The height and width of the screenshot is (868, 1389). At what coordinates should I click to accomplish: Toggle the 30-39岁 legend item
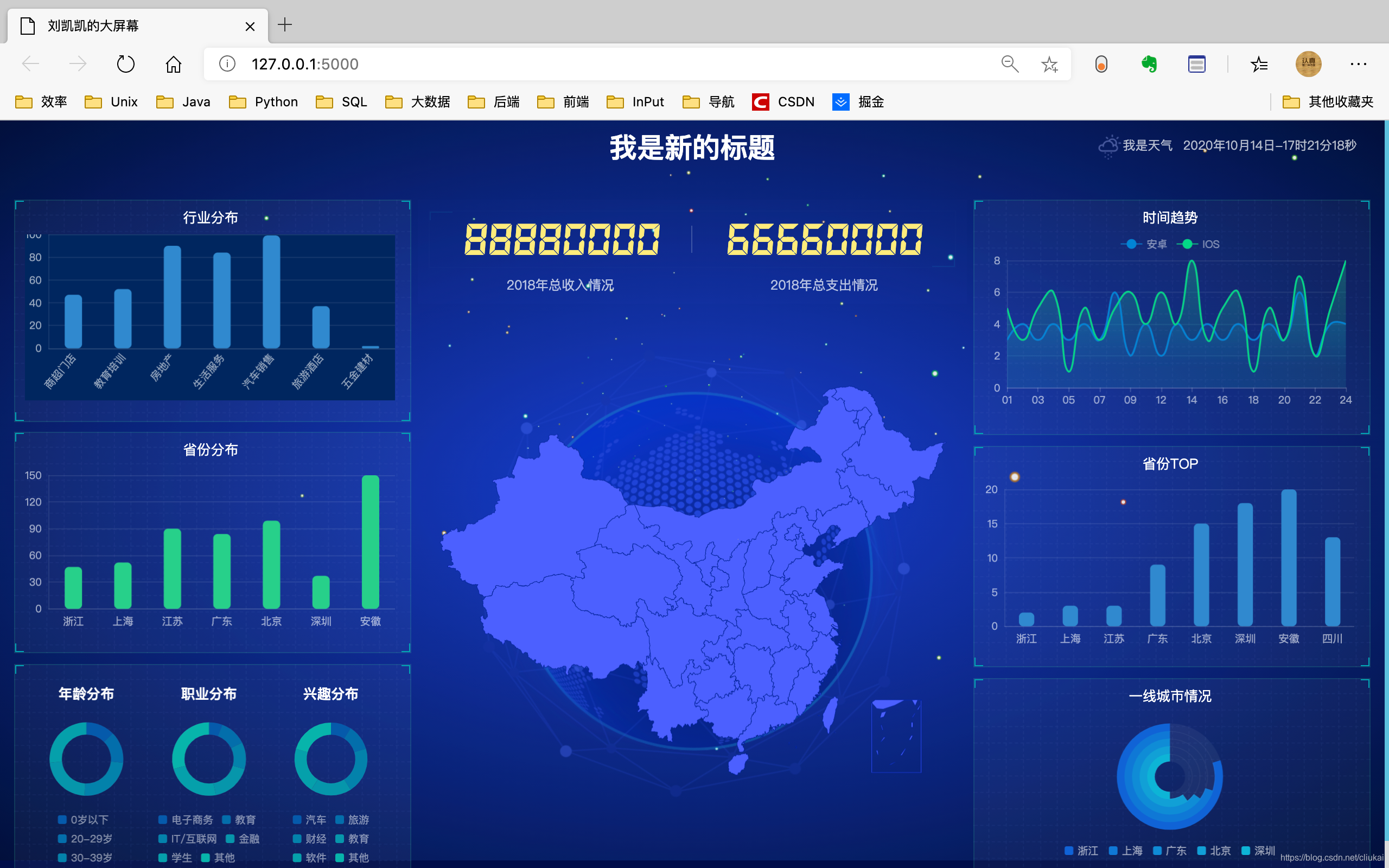point(86,858)
